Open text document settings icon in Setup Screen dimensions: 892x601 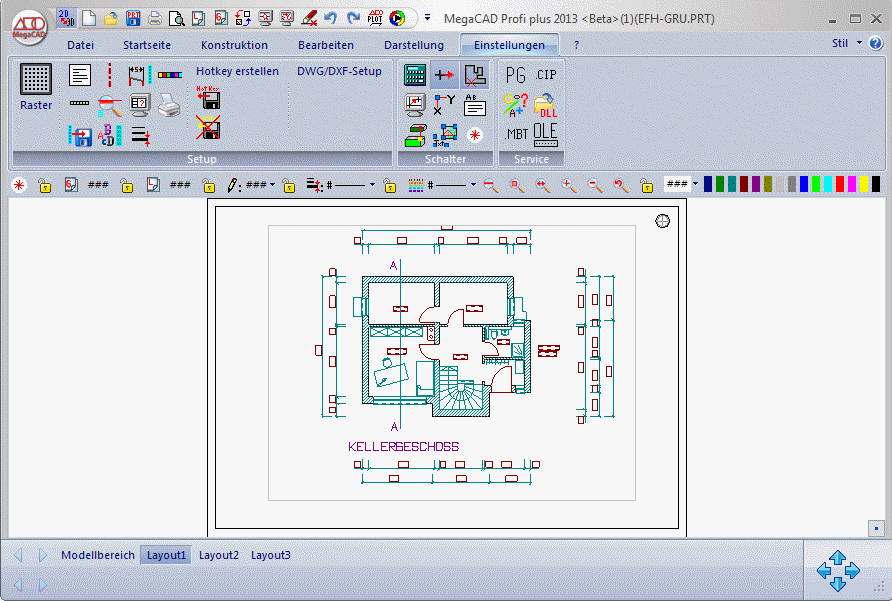tap(80, 75)
